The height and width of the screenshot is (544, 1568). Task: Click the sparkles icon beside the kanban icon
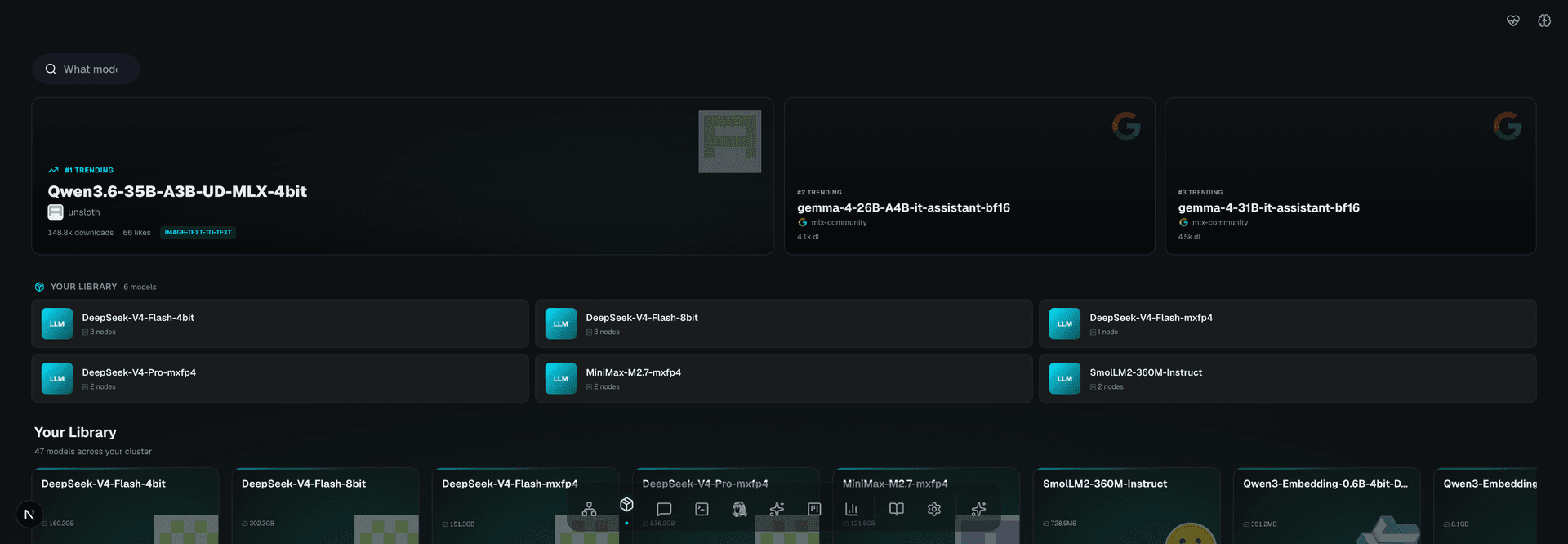pos(777,509)
